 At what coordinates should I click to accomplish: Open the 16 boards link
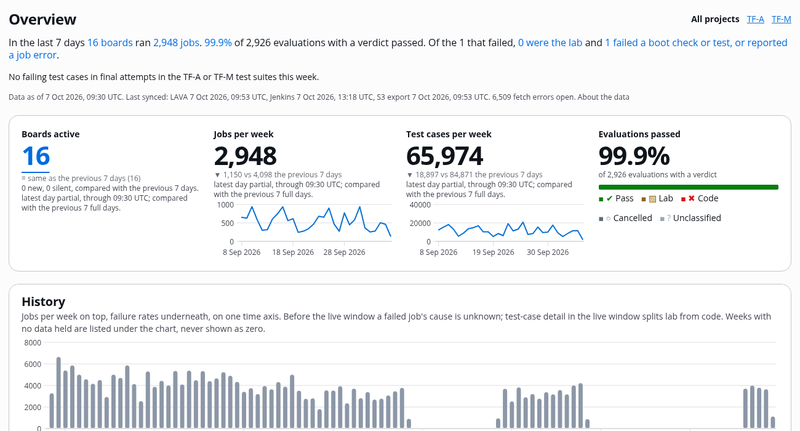point(110,43)
